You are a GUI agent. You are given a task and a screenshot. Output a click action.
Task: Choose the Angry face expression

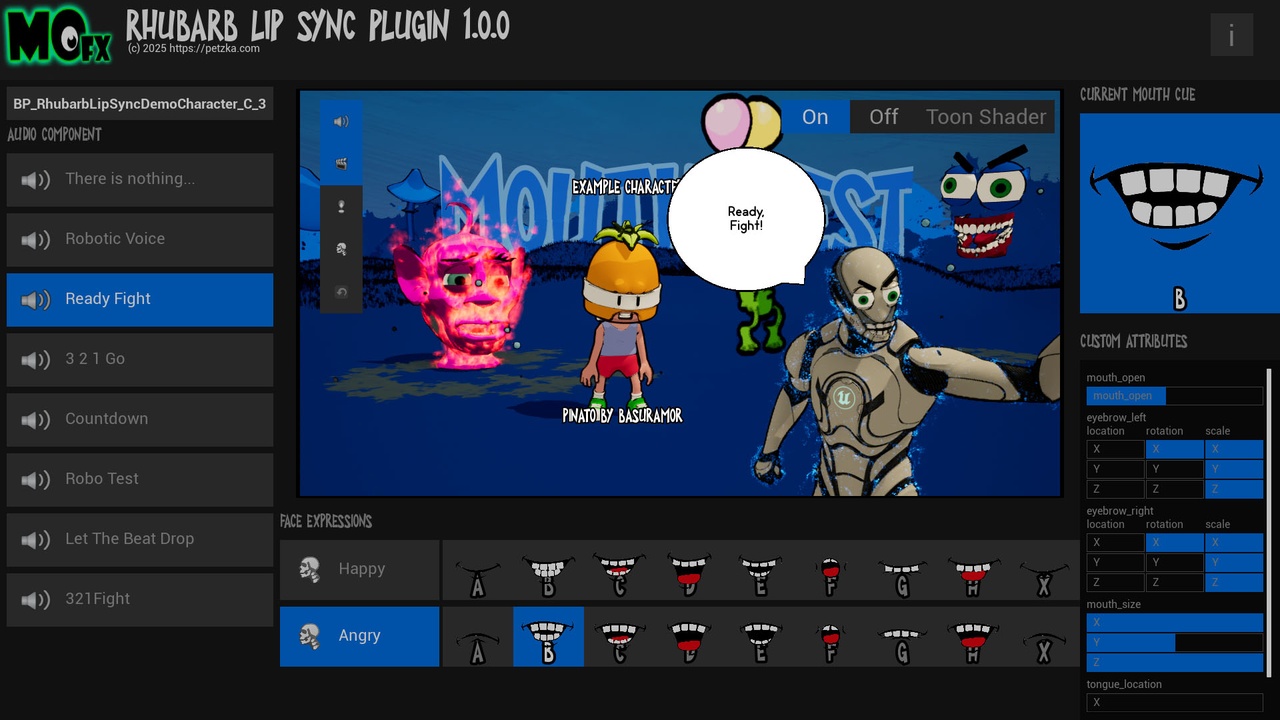[360, 636]
